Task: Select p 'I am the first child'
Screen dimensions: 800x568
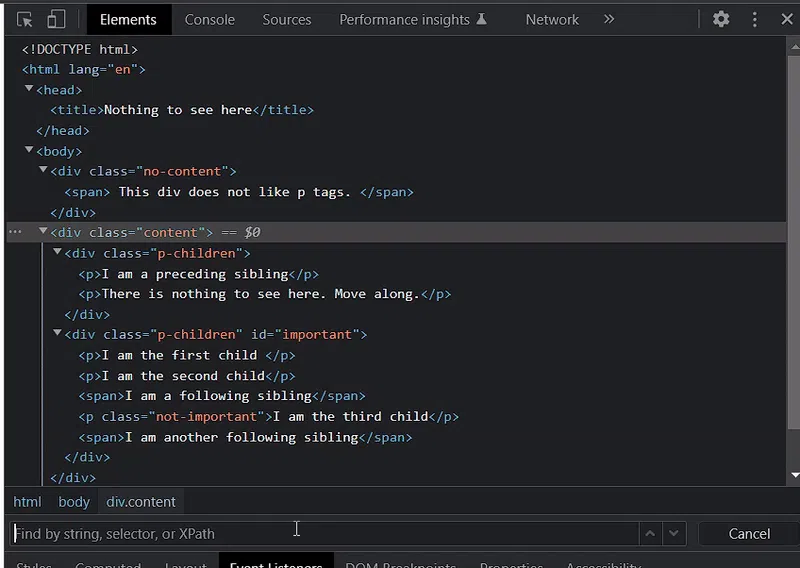Action: [187, 355]
